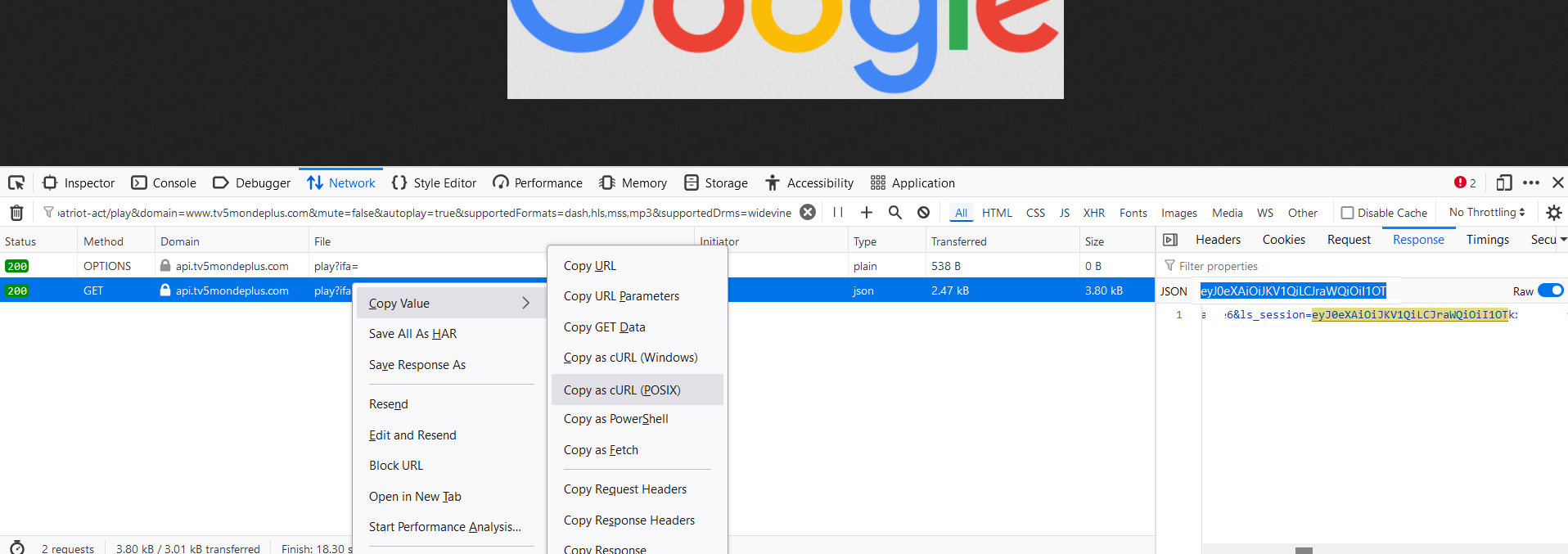Pause network recording
The image size is (1568, 554).
(x=838, y=212)
